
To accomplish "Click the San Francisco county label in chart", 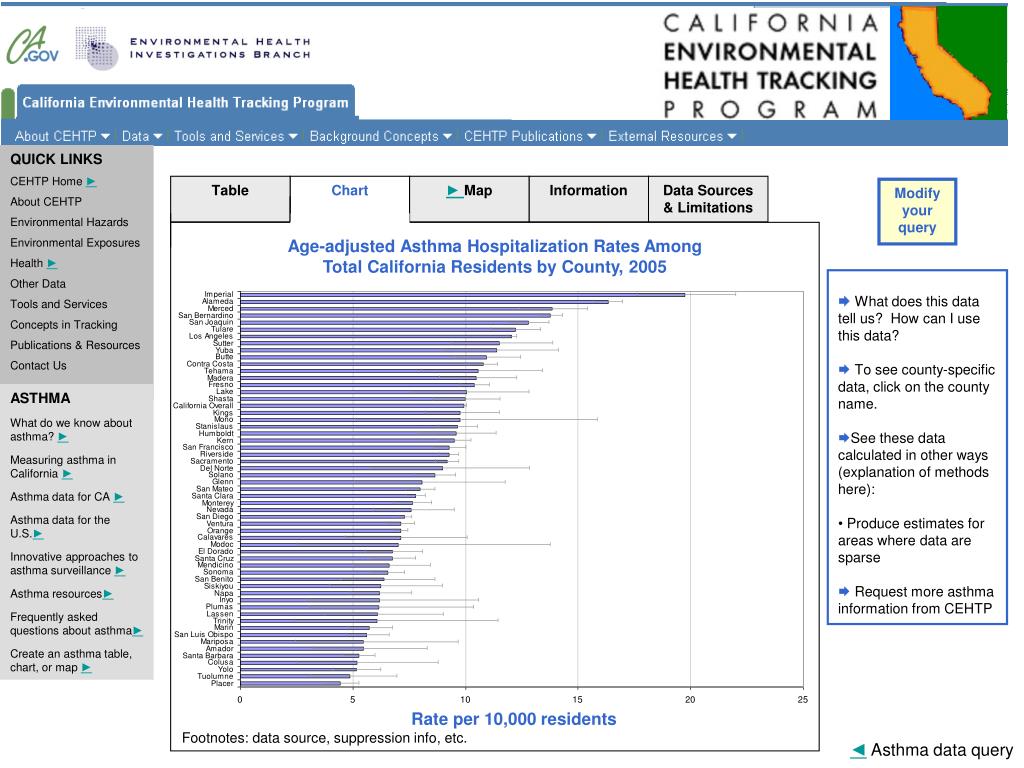I will click(x=208, y=447).
